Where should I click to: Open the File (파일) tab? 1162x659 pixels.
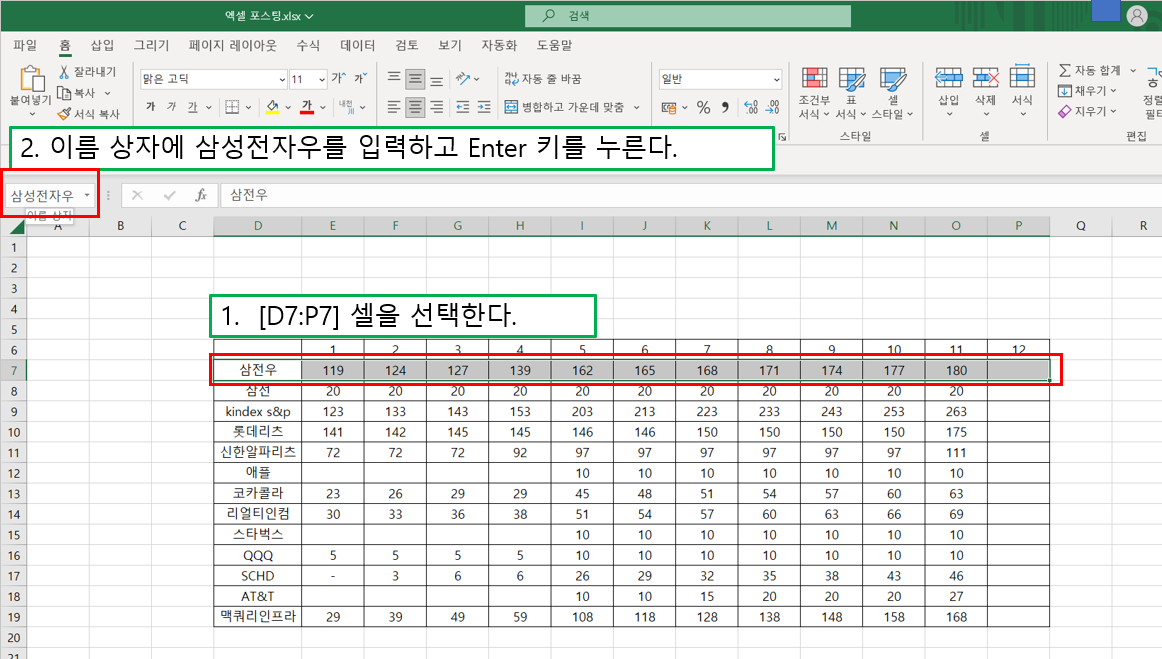coord(24,45)
